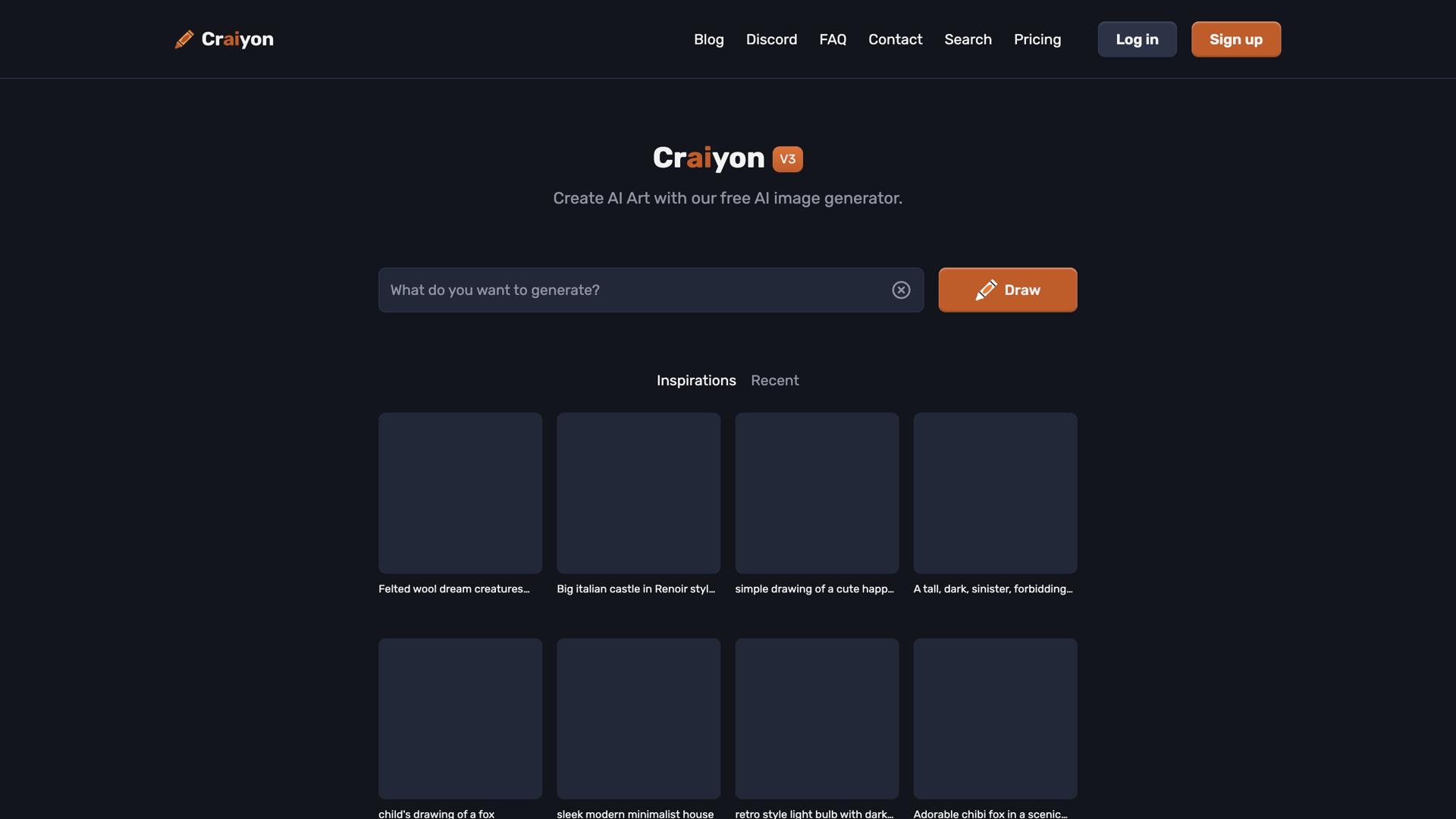This screenshot has height=819, width=1456.
Task: Go to the FAQ page
Action: 832,39
